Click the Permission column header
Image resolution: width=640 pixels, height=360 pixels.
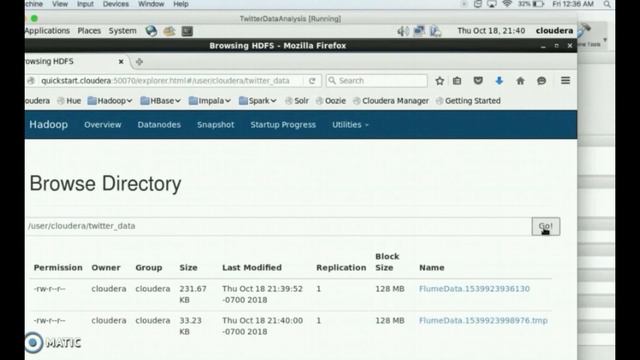click(x=58, y=268)
